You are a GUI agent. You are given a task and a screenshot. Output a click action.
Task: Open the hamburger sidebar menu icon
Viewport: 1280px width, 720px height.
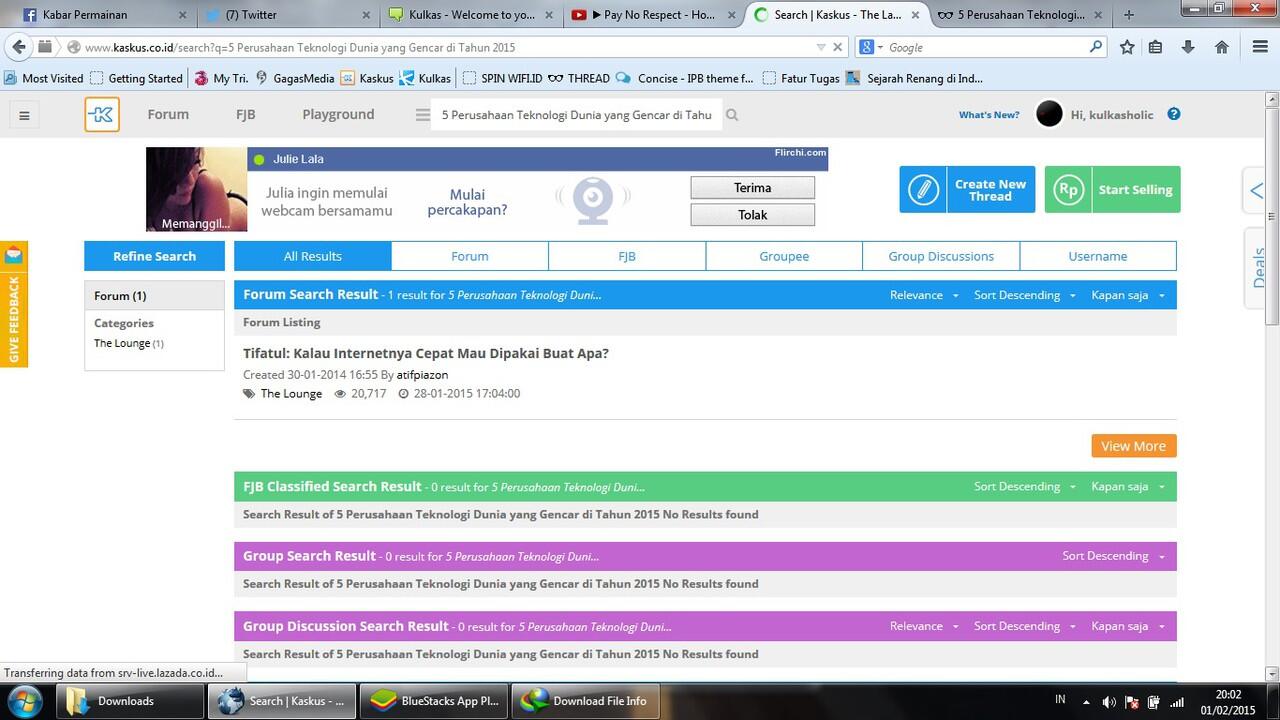tap(24, 115)
